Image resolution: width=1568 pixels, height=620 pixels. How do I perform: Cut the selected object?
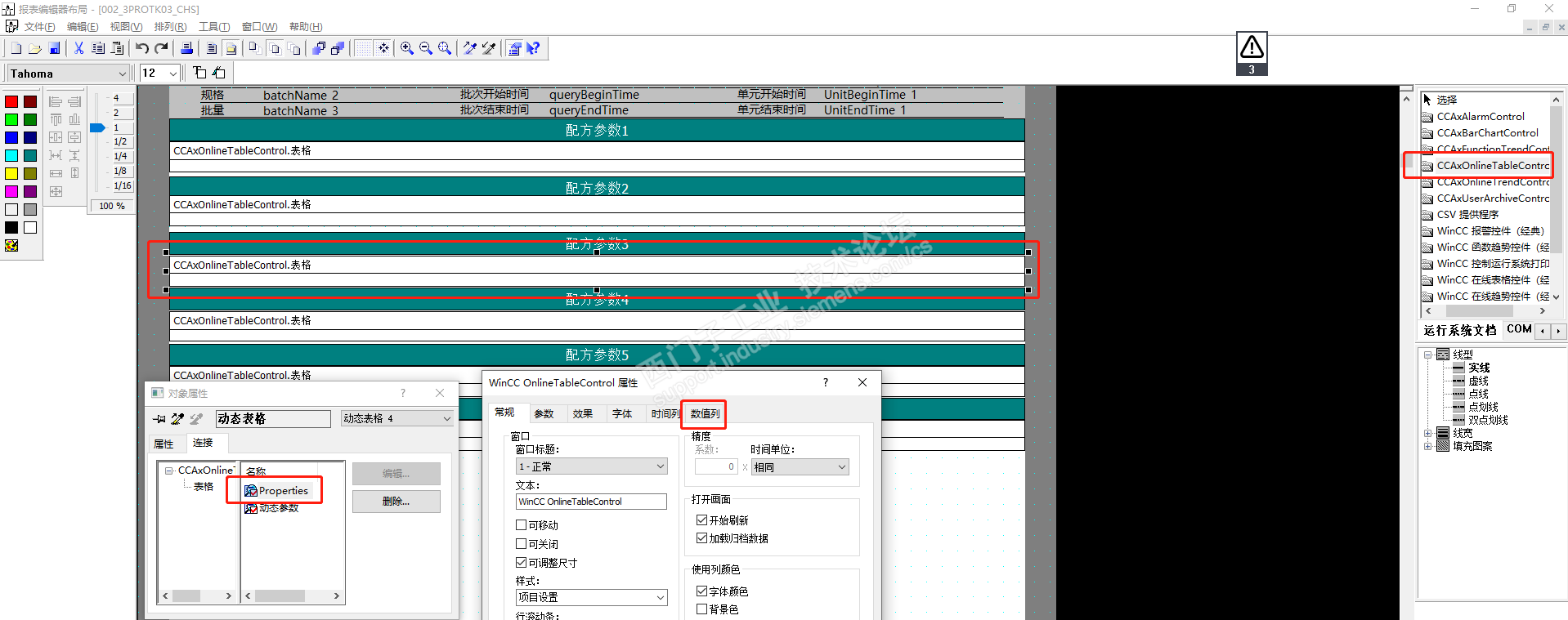[78, 48]
